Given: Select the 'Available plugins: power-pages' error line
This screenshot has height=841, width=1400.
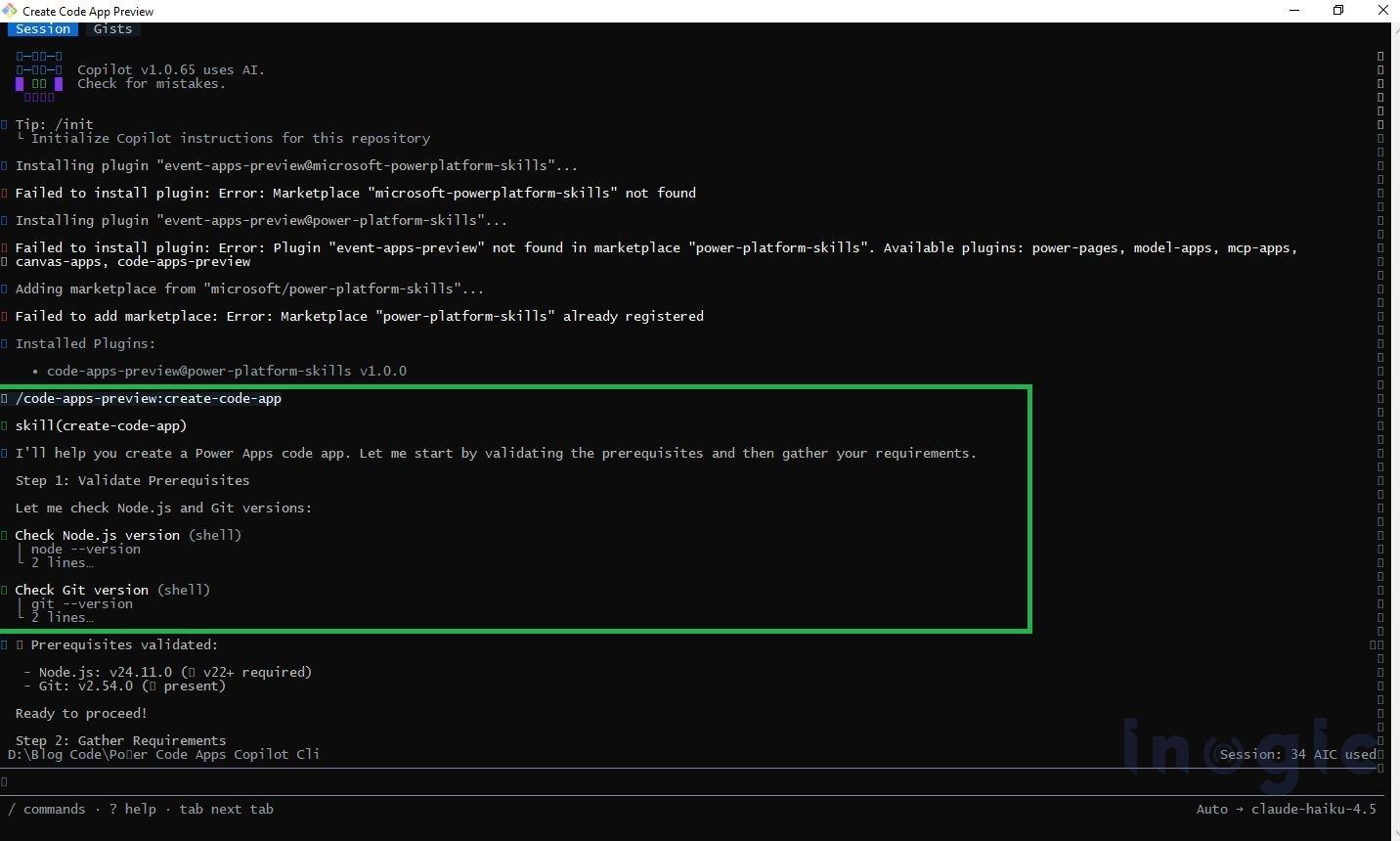Looking at the screenshot, I should point(656,254).
